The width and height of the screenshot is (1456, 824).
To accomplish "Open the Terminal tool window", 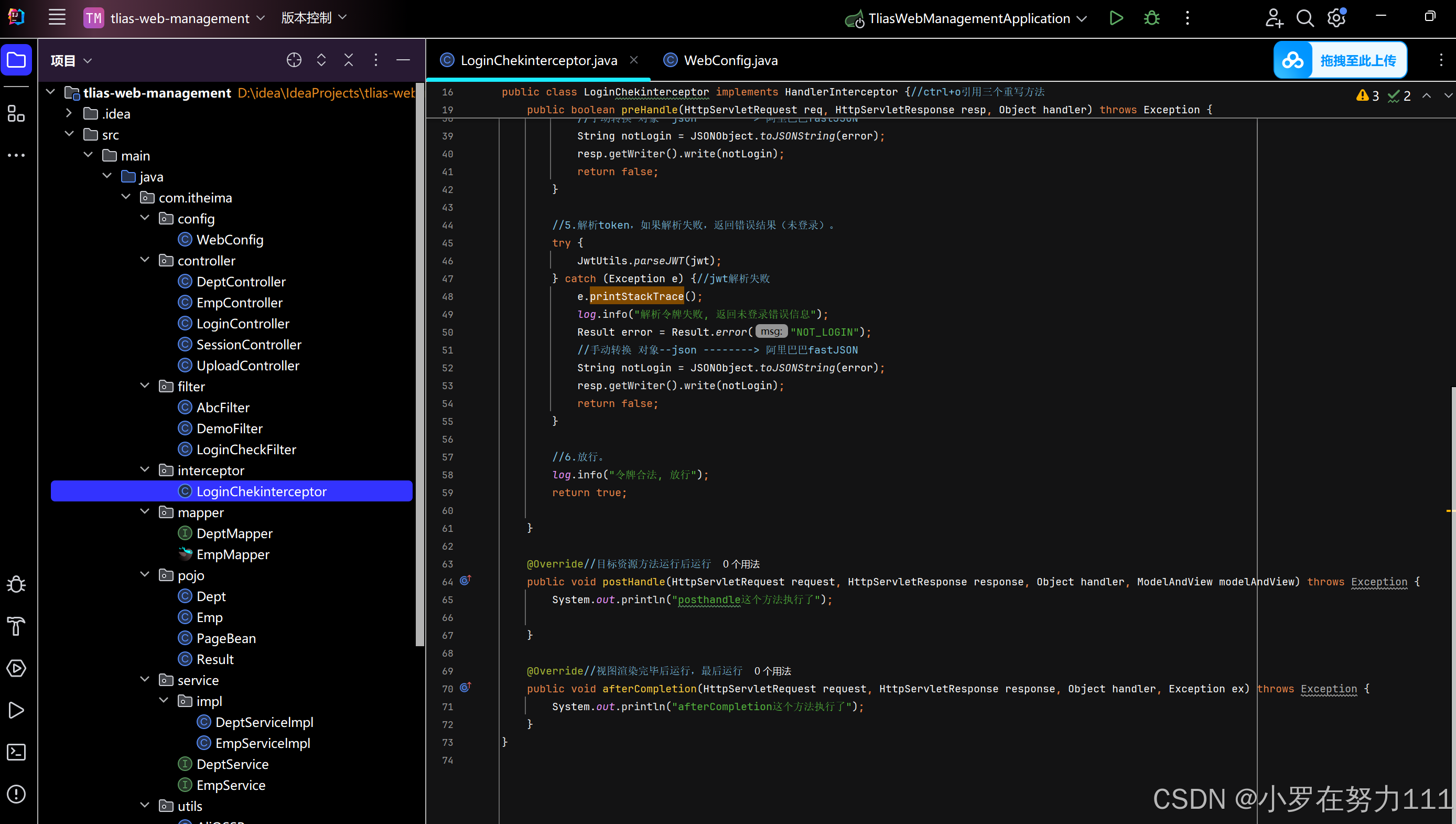I will (16, 752).
